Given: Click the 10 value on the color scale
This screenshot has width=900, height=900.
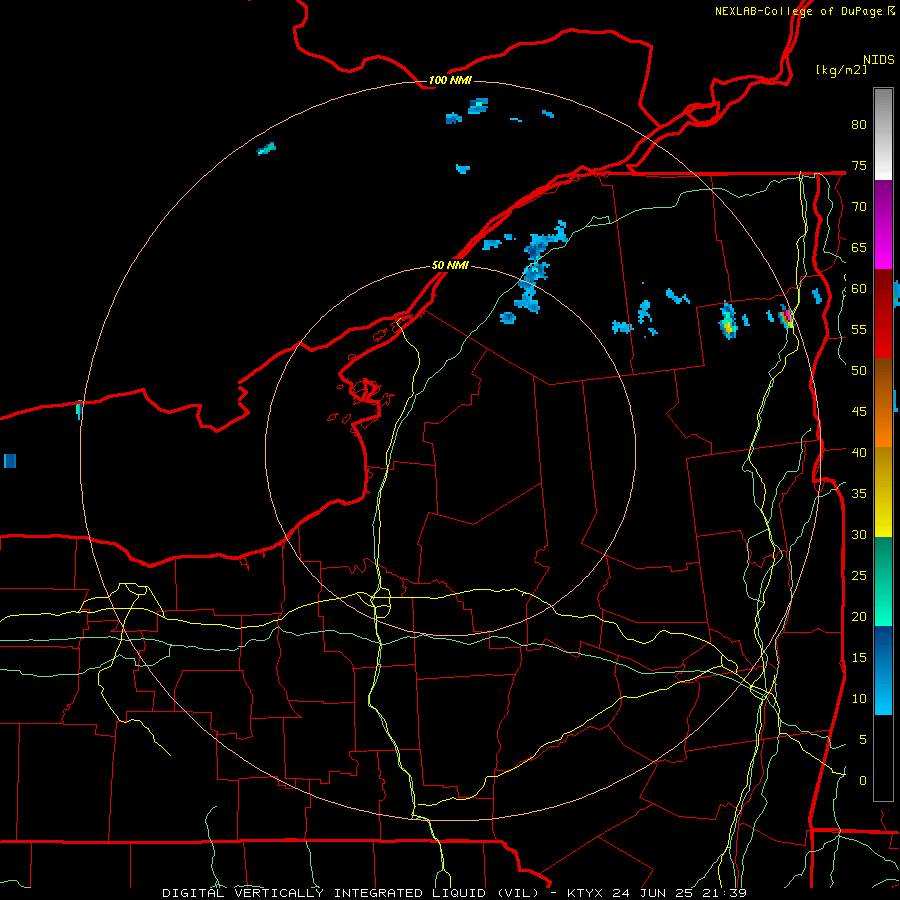Looking at the screenshot, I should pos(859,699).
